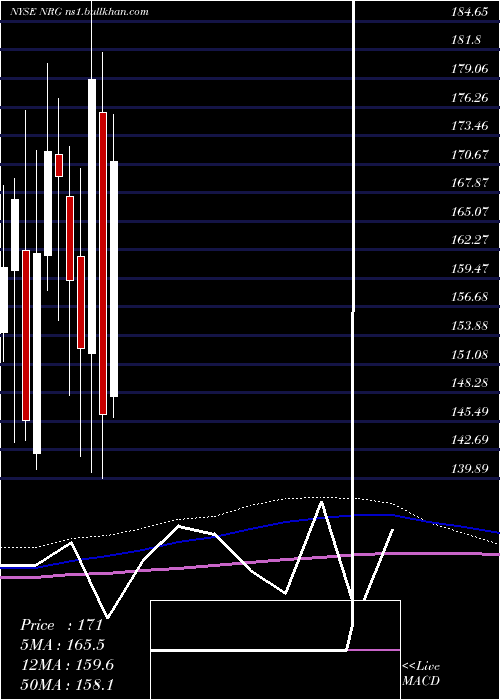This screenshot has width=500, height=700.
Task: Click the NYSE NRG ns1.bullkhan.com title text
Action: coord(79,12)
